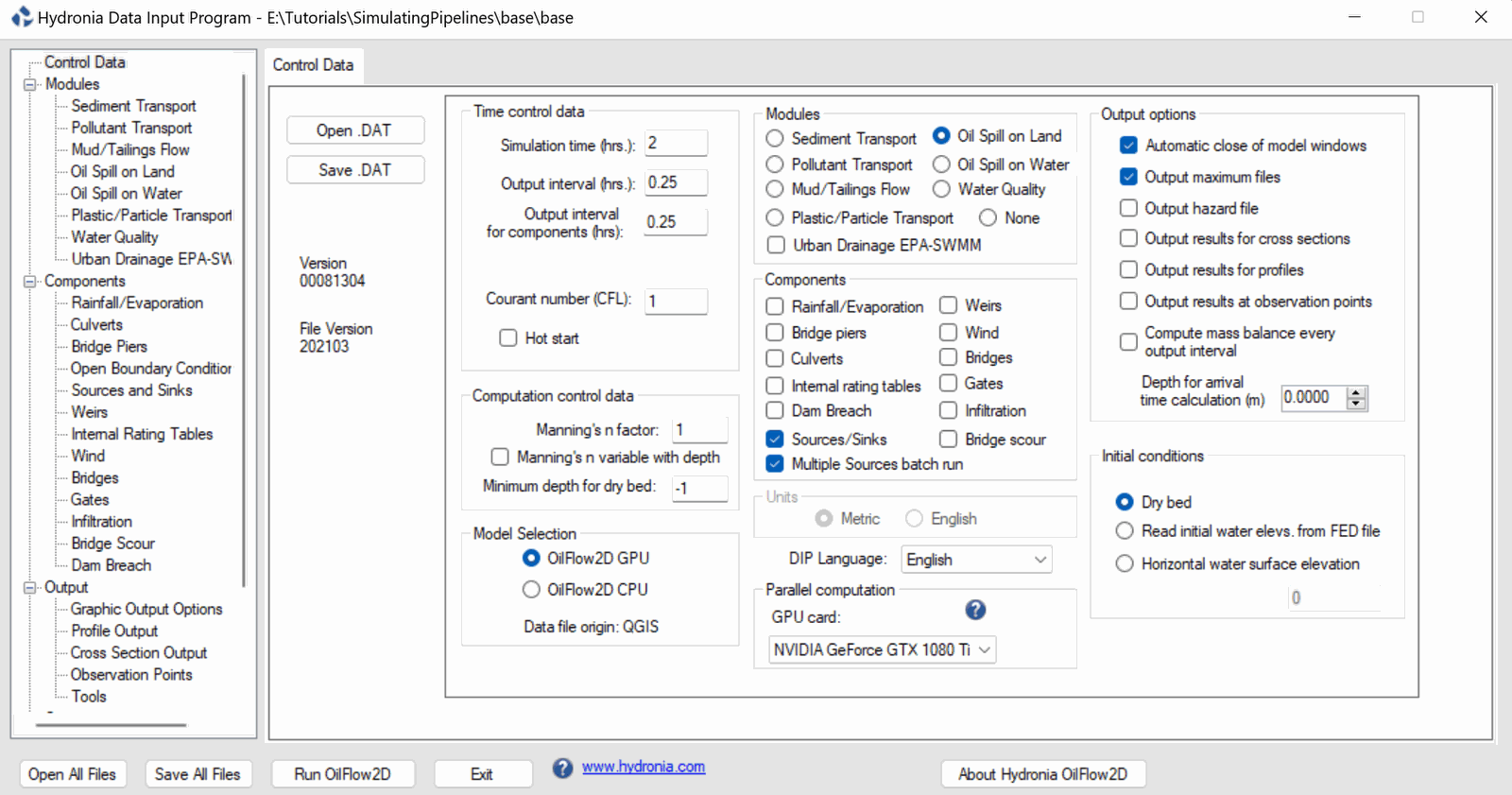Screen dimensions: 1512x795
Task: Click the Hydronia app logo in title bar
Action: point(21,17)
